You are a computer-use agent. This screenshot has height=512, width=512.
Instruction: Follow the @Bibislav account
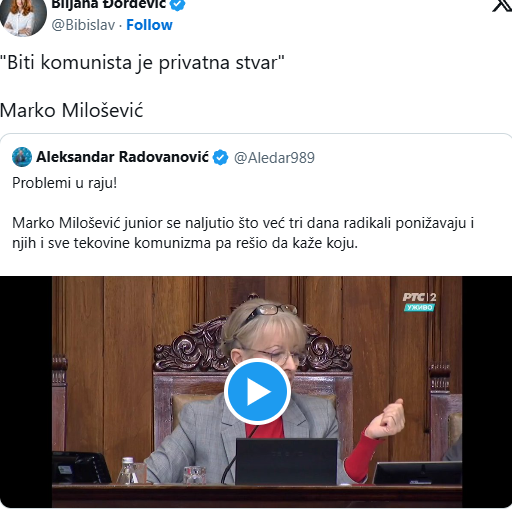149,25
